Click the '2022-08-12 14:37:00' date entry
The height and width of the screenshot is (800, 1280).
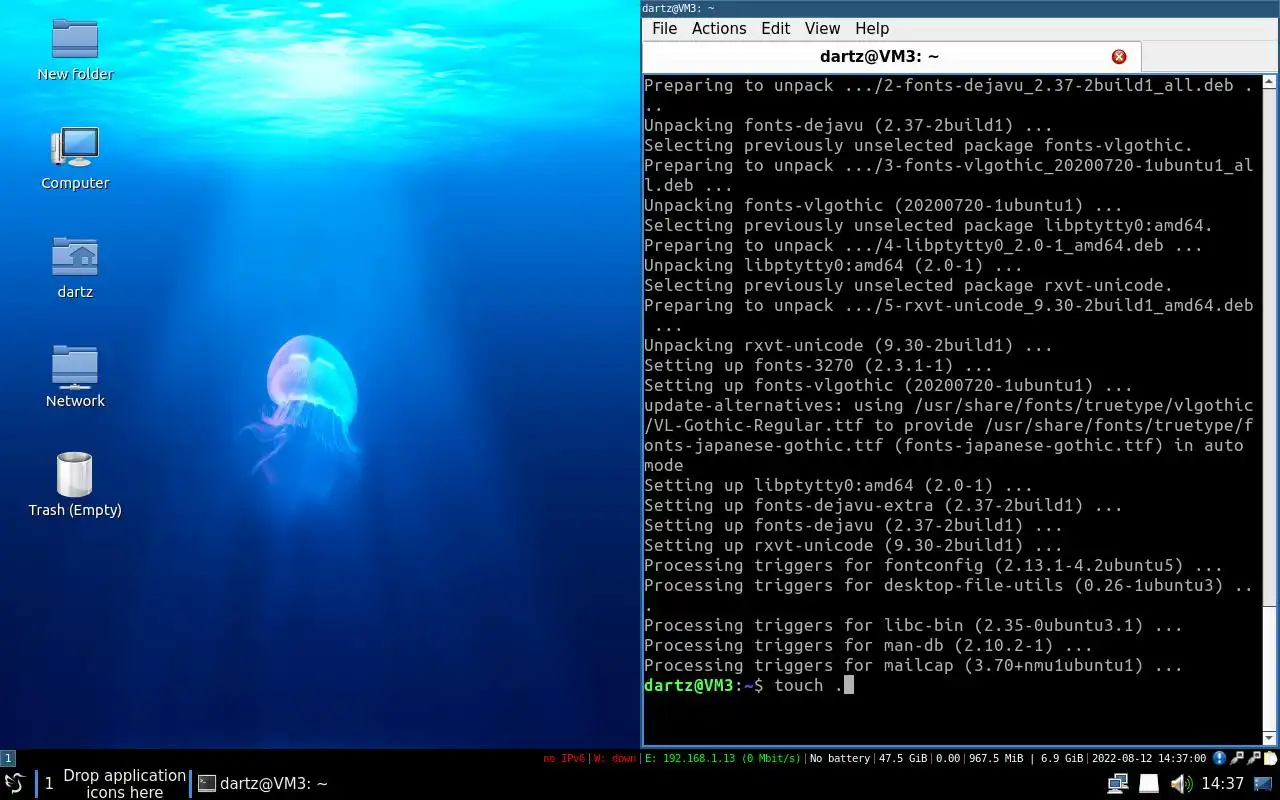pos(1150,758)
